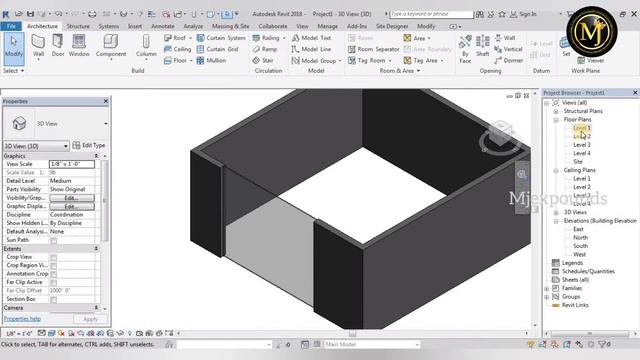Screen dimensions: 640x360
Task: Select the Model Group tool
Action: [x=316, y=60]
